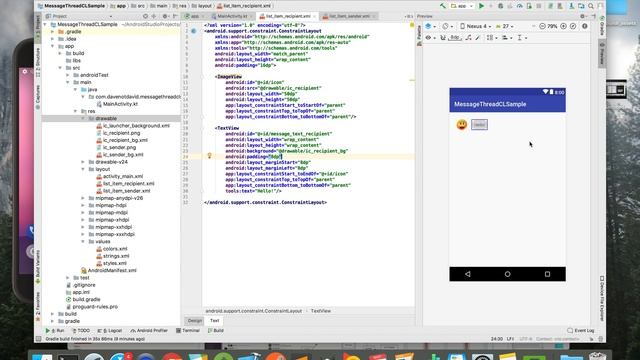The width and height of the screenshot is (640, 360).
Task: Switch to the list_item_sender.xml tab
Action: point(349,16)
